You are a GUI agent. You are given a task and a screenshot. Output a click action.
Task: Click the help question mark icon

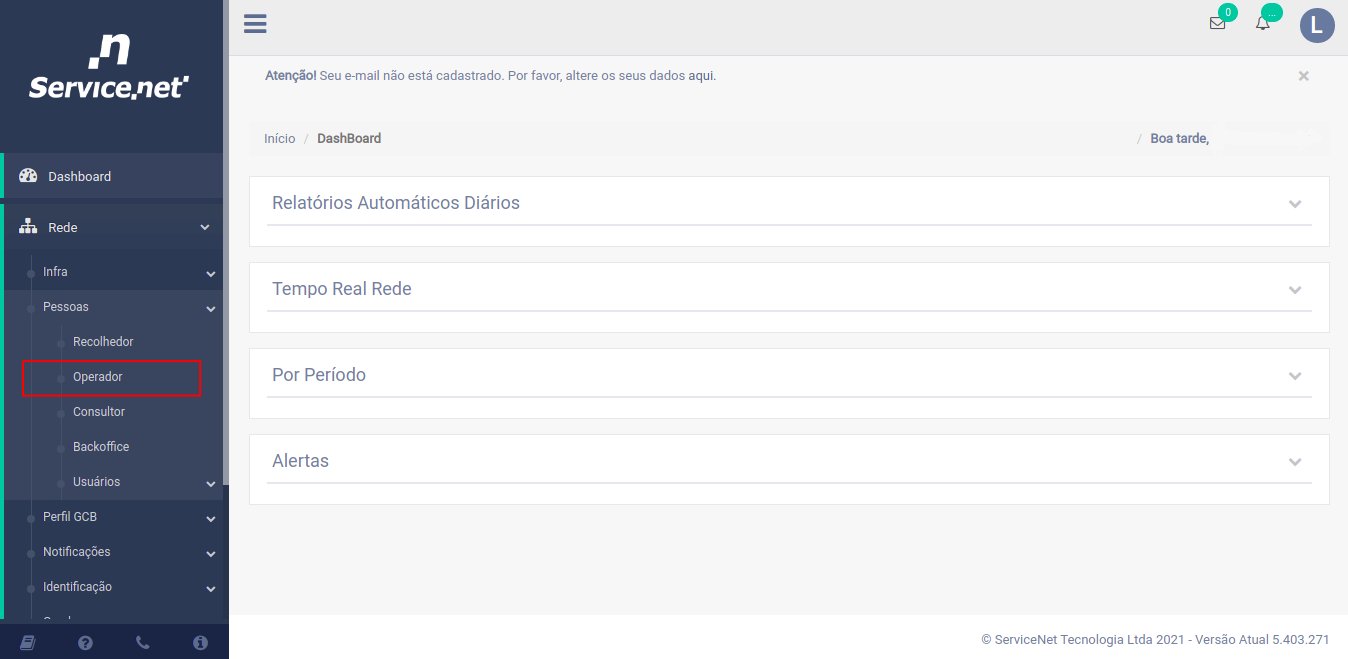[85, 643]
